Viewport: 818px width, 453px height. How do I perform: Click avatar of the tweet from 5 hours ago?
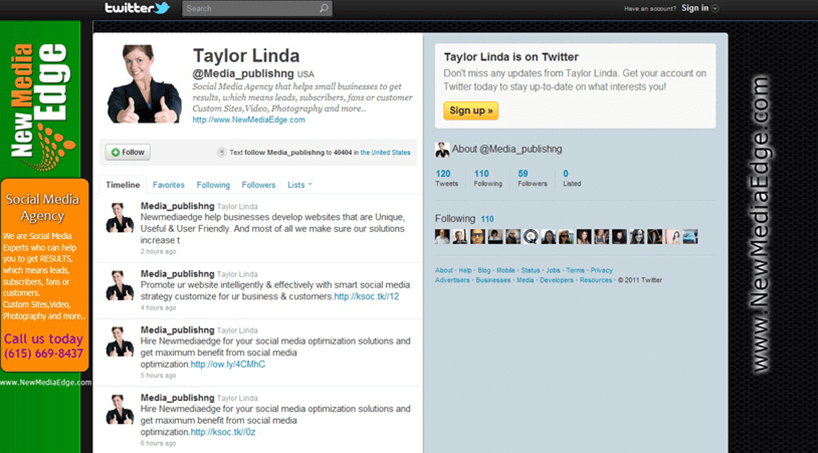[x=120, y=342]
